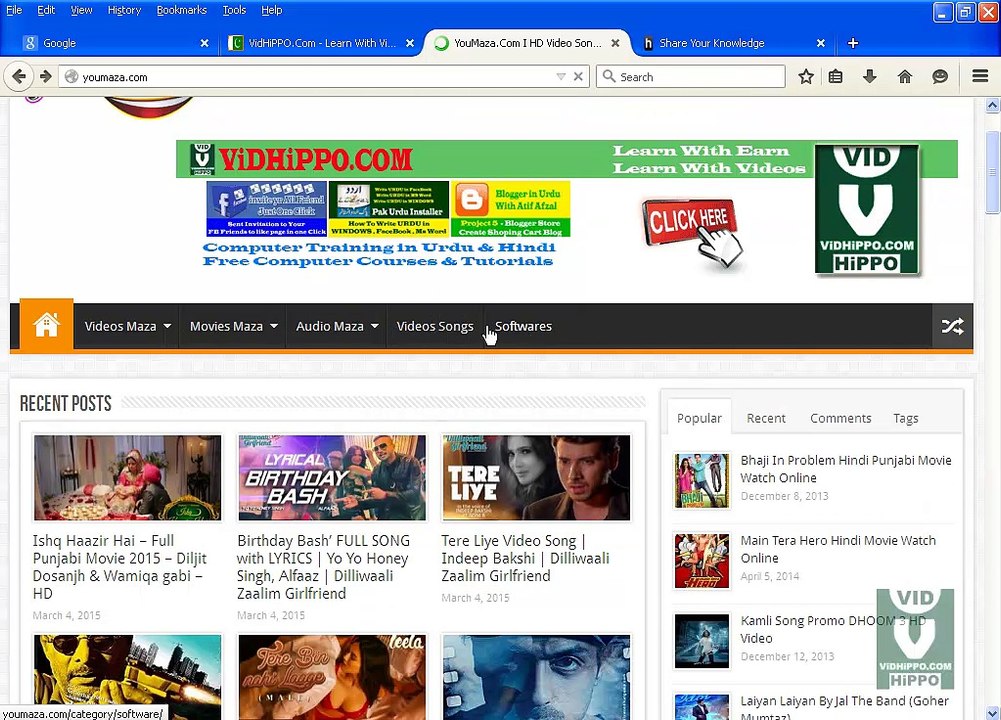Click the red CLICK HERE banner button
The width and height of the screenshot is (1001, 720).
pyautogui.click(x=690, y=221)
